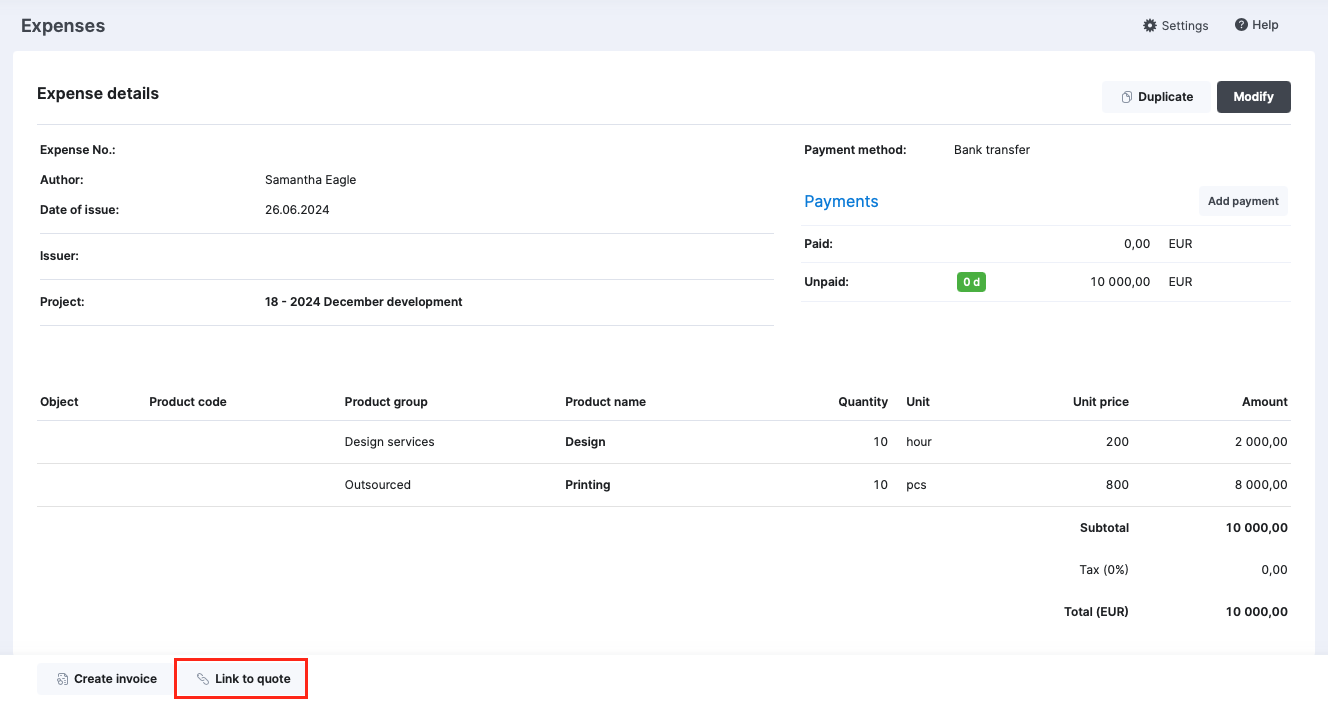Click the Object column header
1328x701 pixels.
point(59,402)
